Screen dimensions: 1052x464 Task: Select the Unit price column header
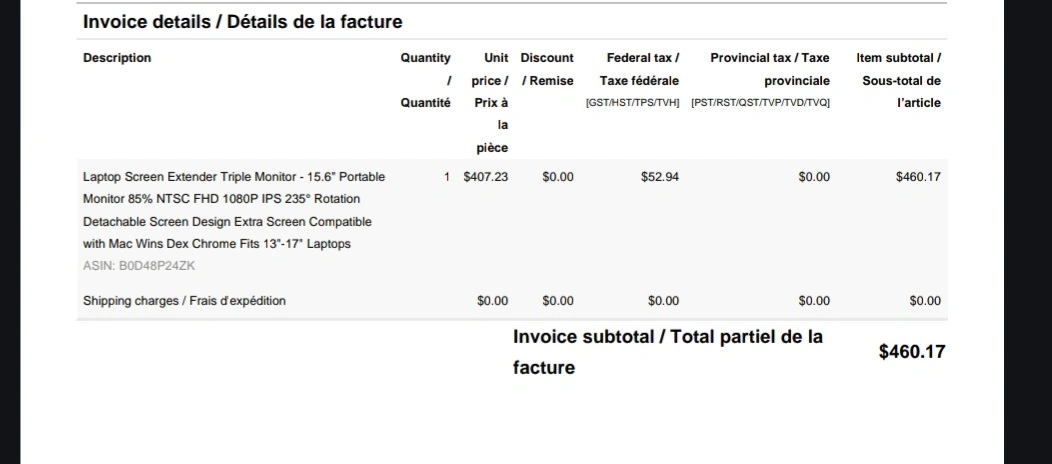tap(490, 103)
